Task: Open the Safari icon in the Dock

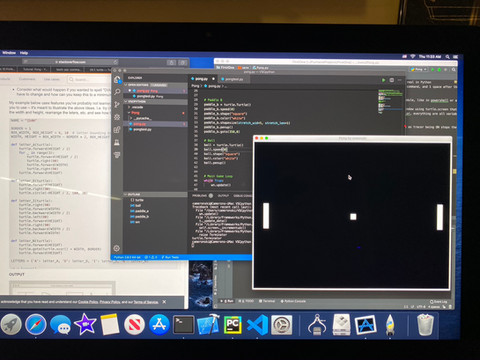Action: pos(36,324)
